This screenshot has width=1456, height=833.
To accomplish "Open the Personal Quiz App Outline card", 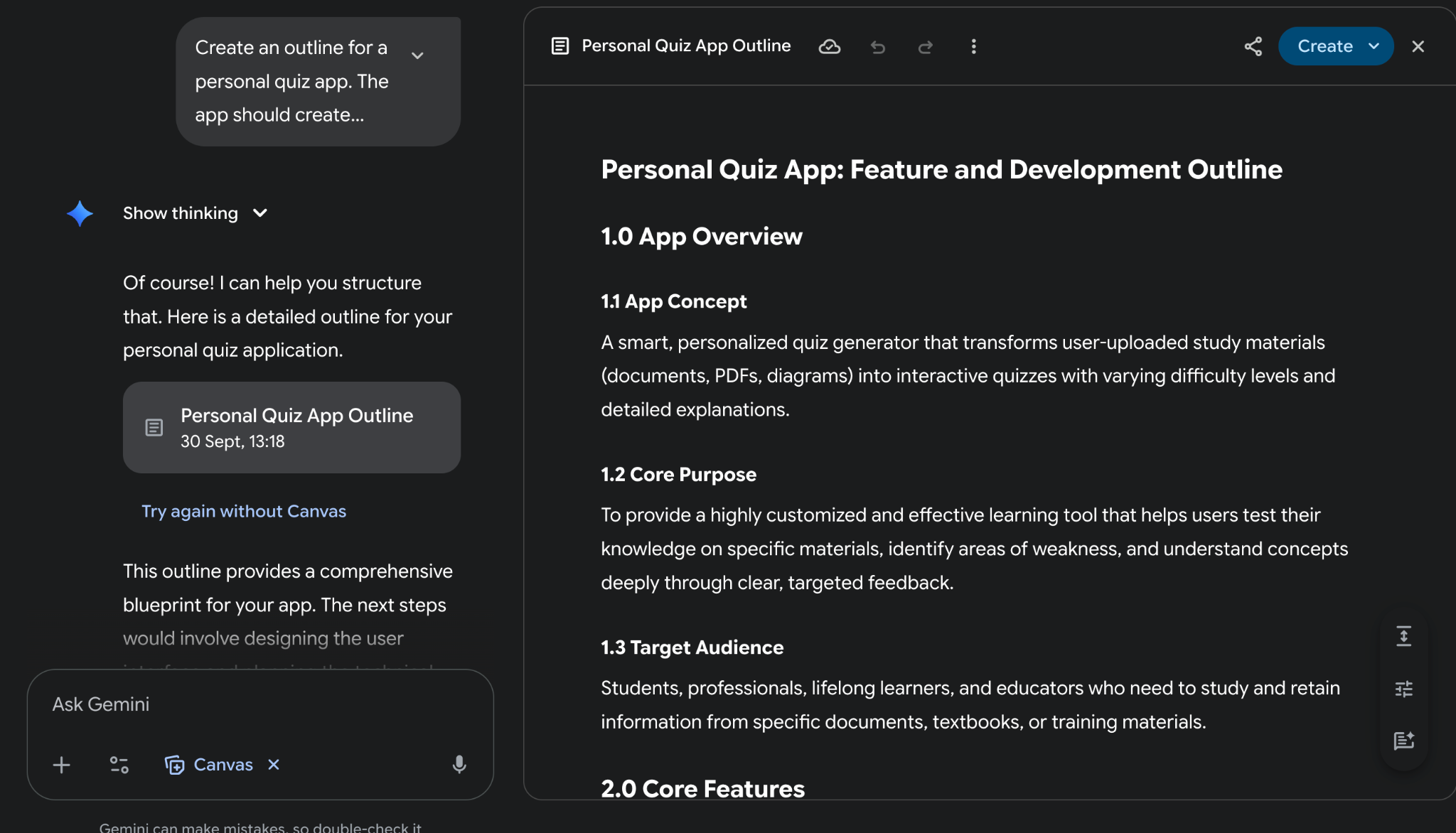I will pyautogui.click(x=291, y=428).
